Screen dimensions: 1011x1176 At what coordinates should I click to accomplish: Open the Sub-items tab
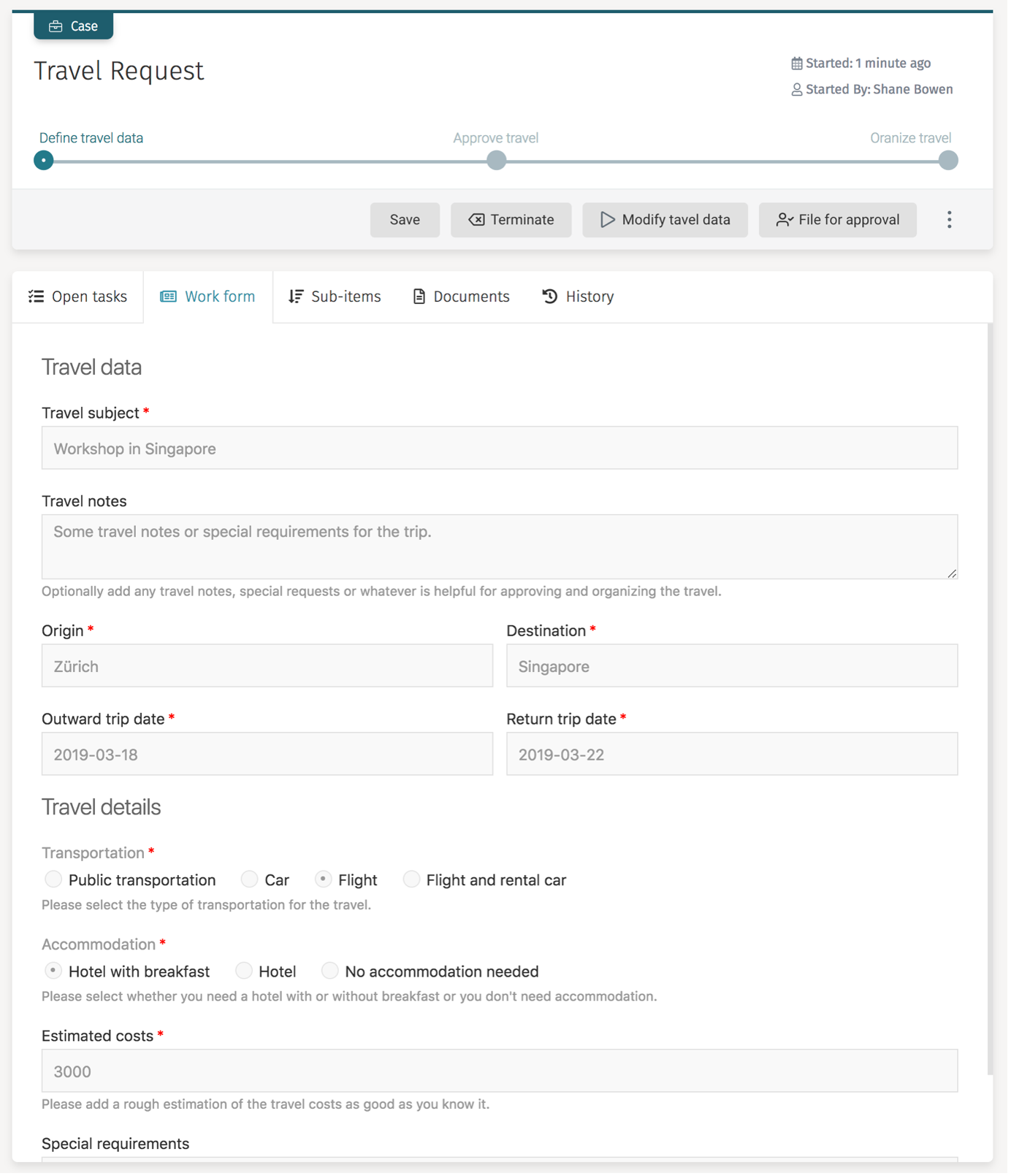[x=335, y=297]
